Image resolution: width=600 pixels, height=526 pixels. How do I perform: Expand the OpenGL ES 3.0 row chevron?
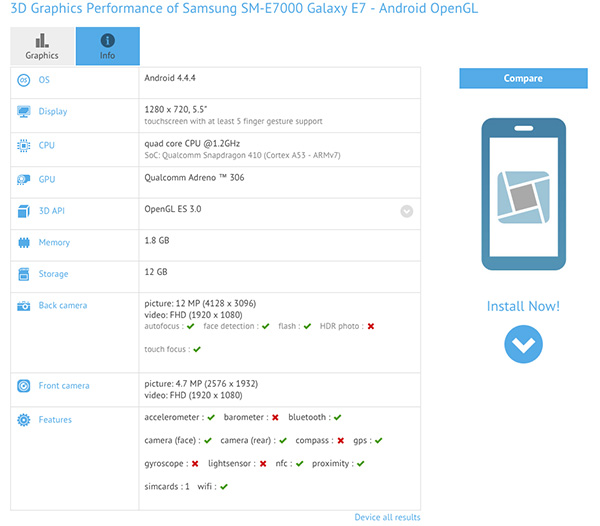pyautogui.click(x=407, y=211)
